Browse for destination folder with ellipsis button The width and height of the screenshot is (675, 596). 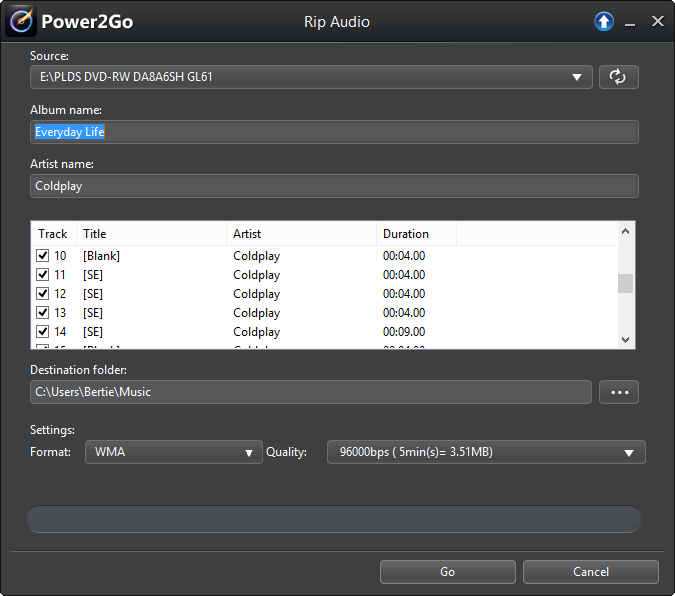(618, 392)
